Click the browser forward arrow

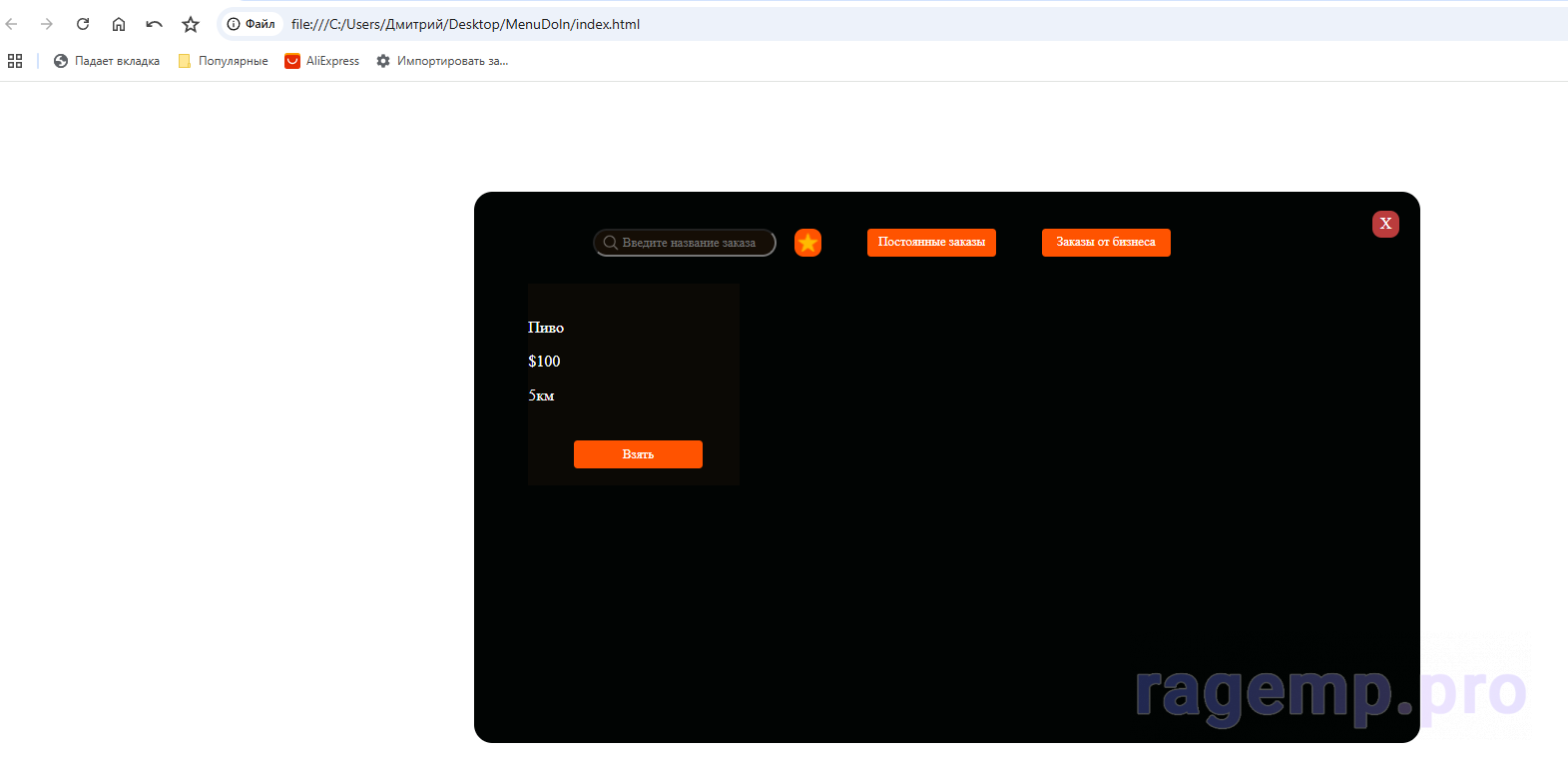pyautogui.click(x=47, y=24)
